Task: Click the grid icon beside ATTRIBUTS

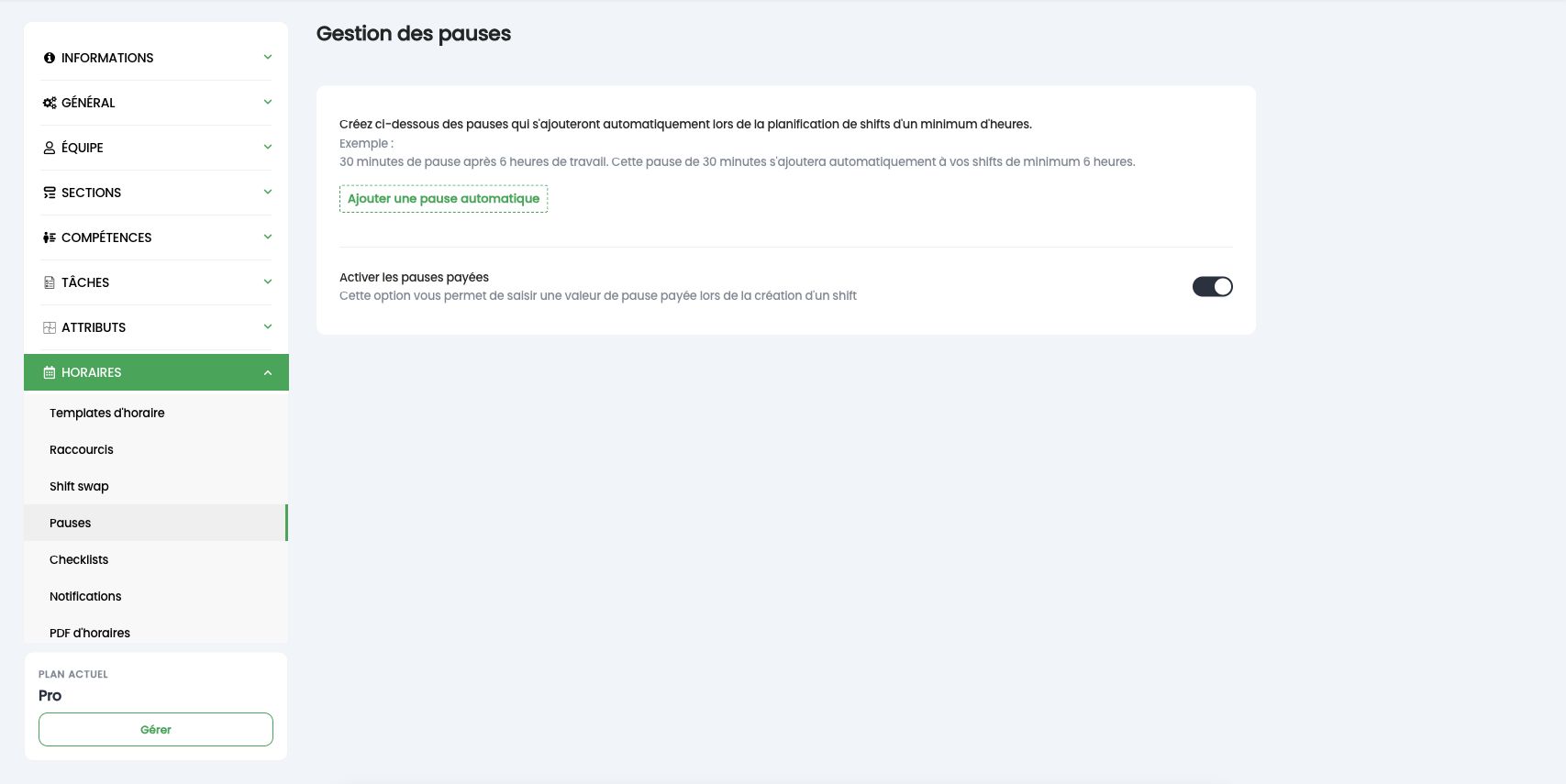Action: coord(50,327)
